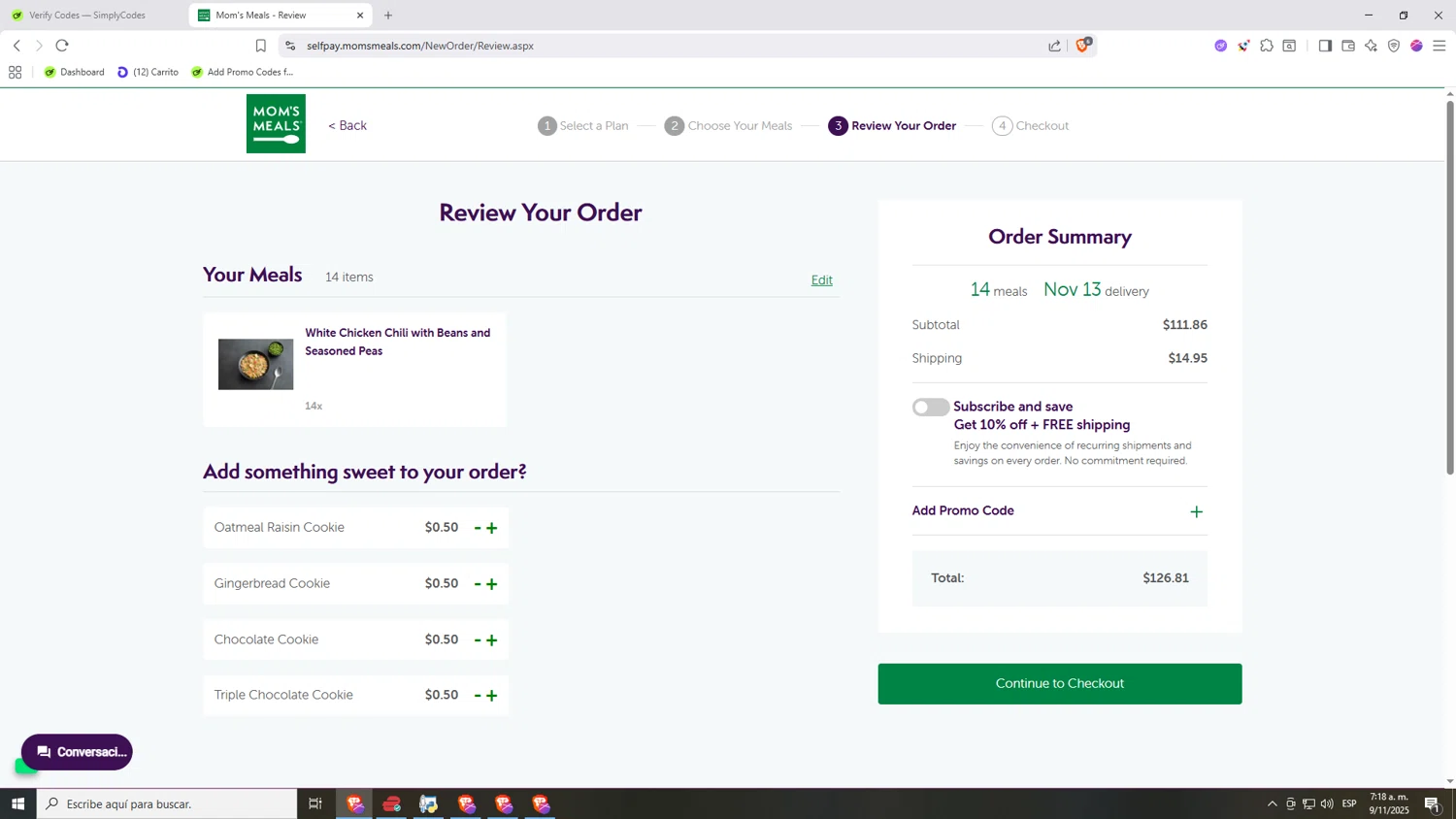
Task: Reload the page
Action: pos(62,46)
